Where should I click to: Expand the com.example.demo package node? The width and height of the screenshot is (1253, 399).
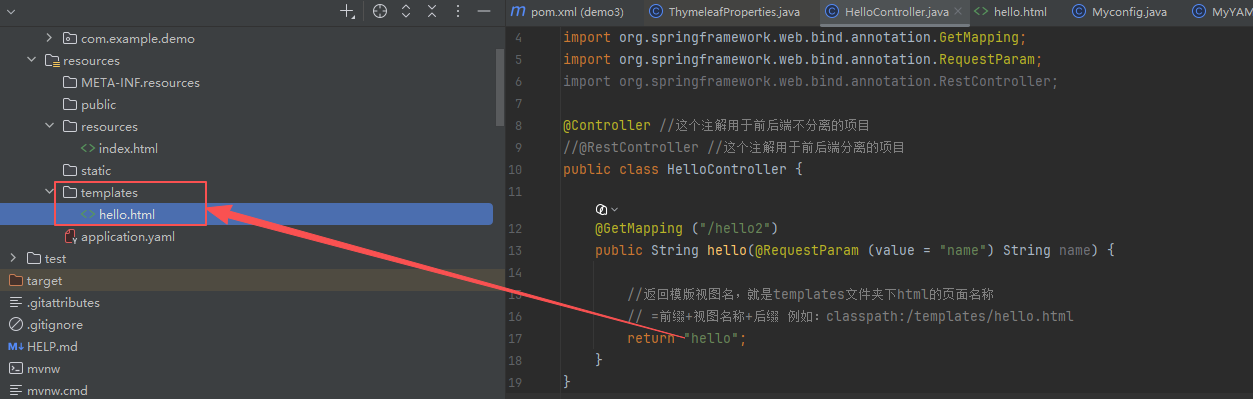(x=50, y=39)
